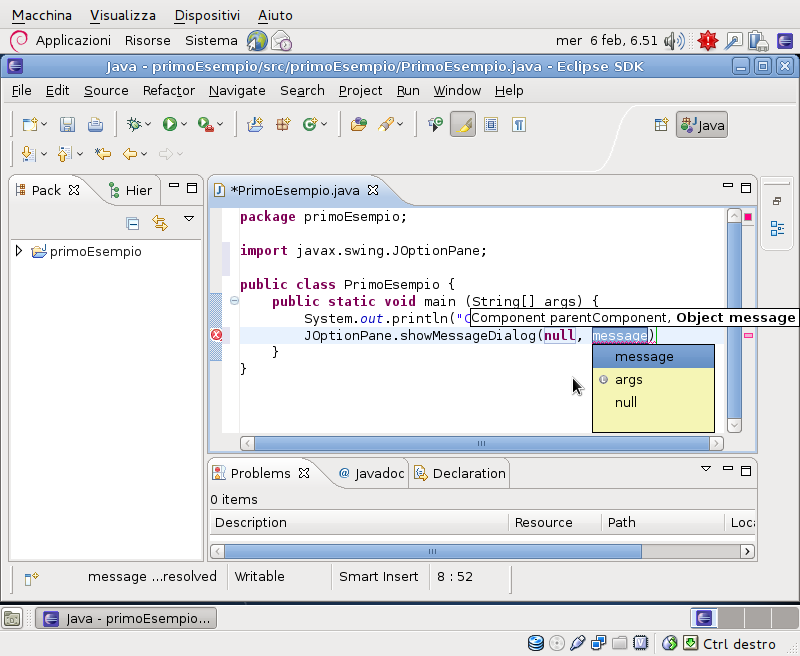Click the Next Annotation icon
The width and height of the screenshot is (800, 656).
point(28,154)
